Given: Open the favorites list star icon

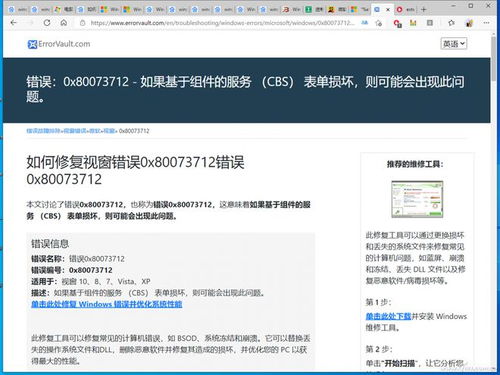Looking at the screenshot, I should point(451,23).
